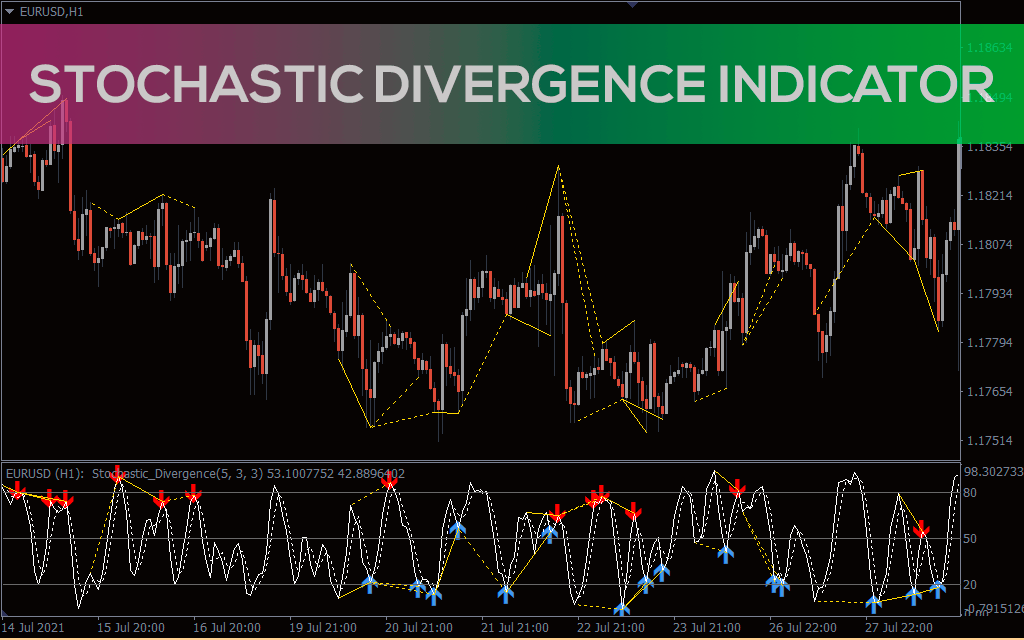The image size is (1024, 640).
Task: Click the 14 Jul 2021 date label
Action: point(32,628)
